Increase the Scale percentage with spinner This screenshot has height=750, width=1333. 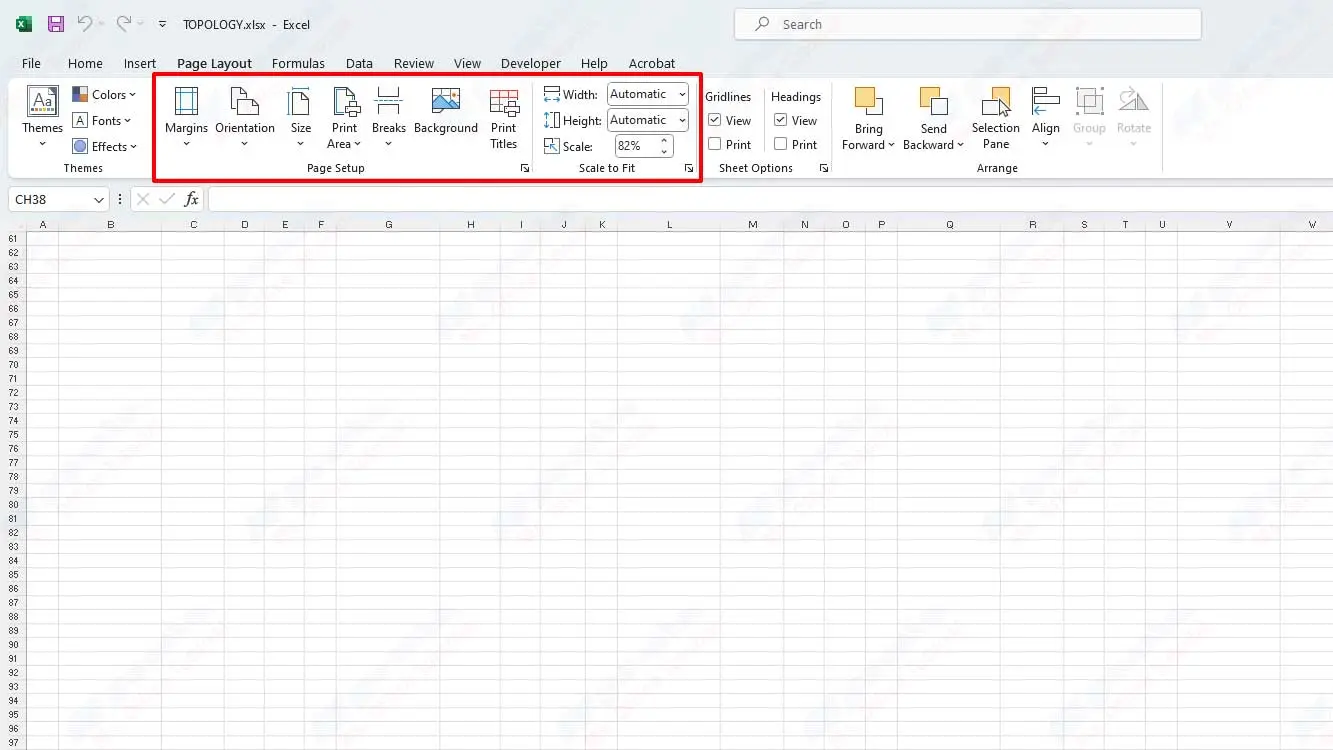pyautogui.click(x=664, y=141)
